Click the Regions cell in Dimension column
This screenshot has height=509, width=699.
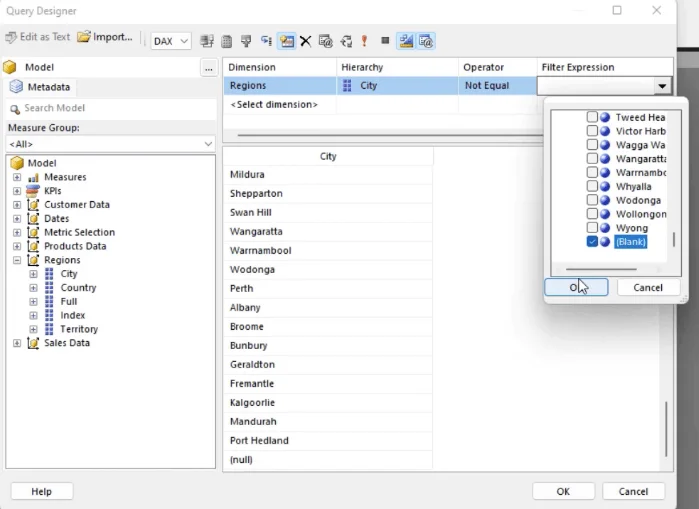pos(280,86)
